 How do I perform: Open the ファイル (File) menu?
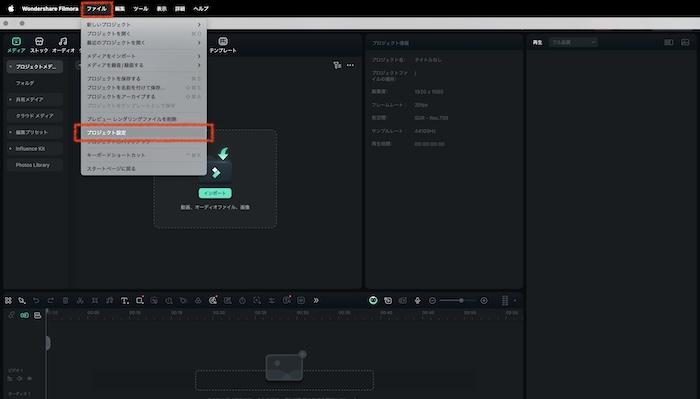pyautogui.click(x=97, y=8)
